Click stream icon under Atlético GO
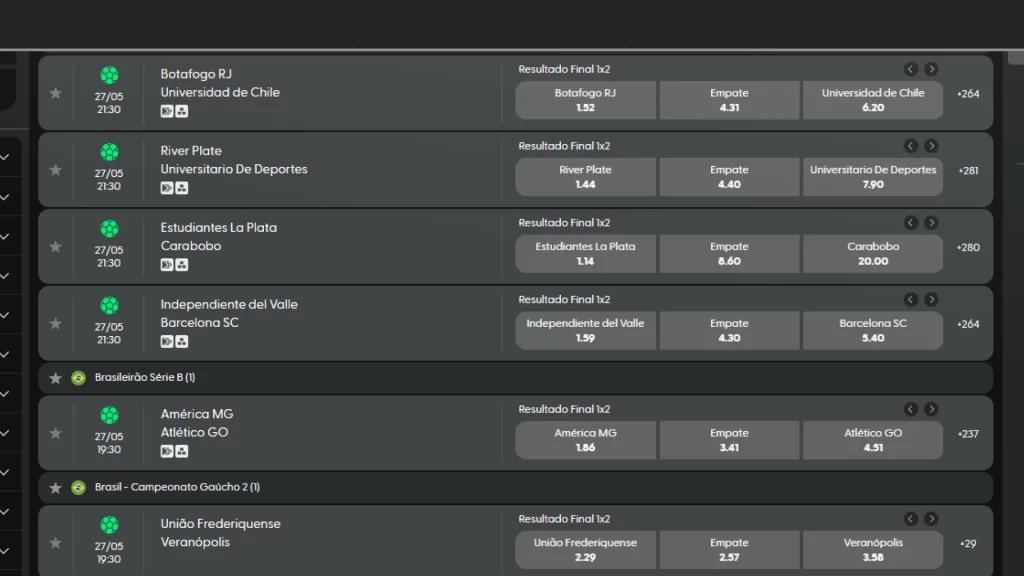1024x576 pixels. coord(167,451)
